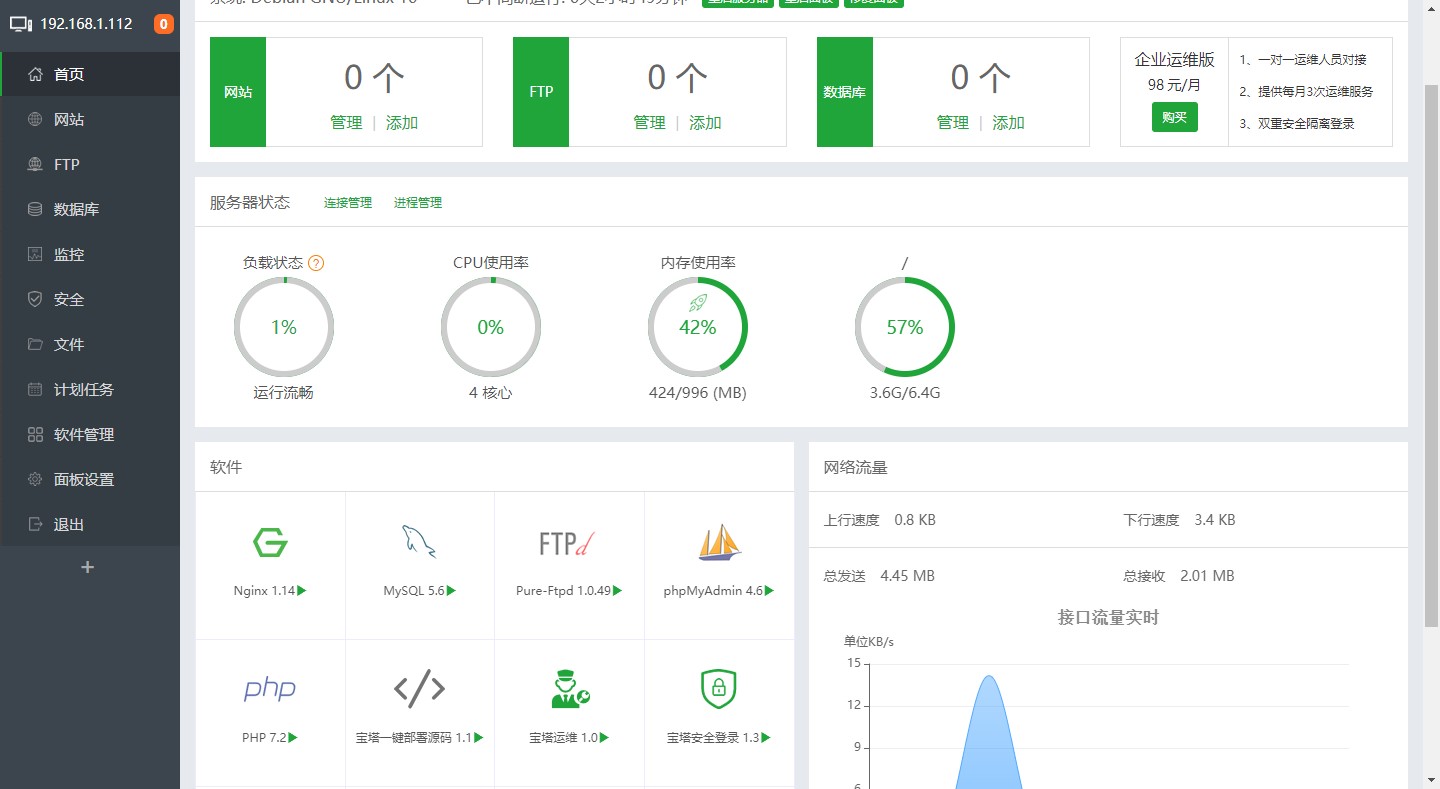
Task: Click 退出 to log out of the panel
Action: point(34,523)
